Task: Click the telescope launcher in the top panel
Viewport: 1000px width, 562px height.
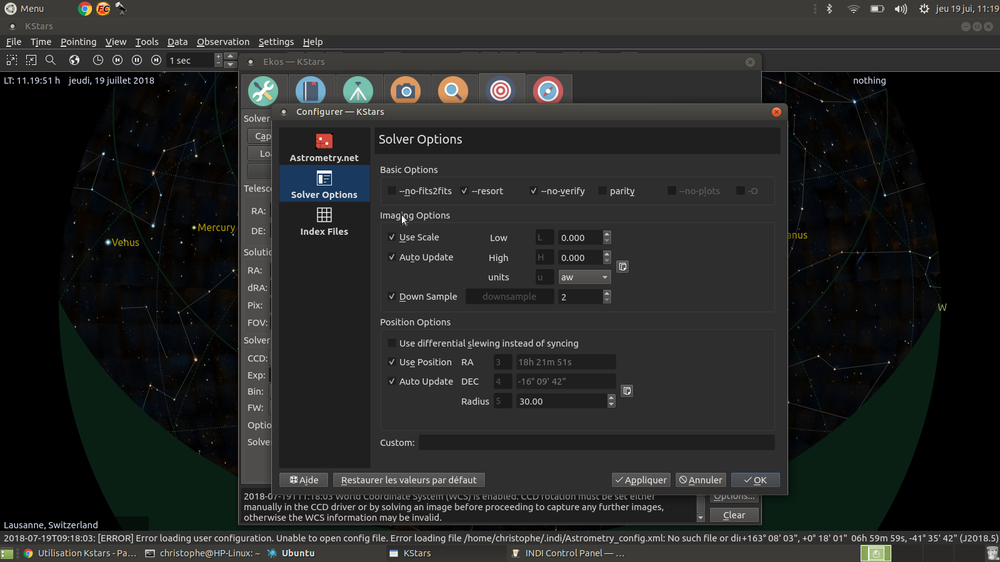Action: [121, 8]
